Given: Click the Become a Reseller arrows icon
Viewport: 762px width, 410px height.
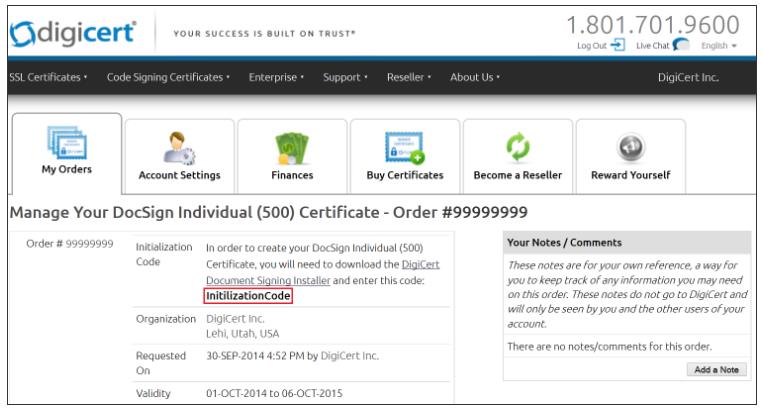Looking at the screenshot, I should pos(518,147).
